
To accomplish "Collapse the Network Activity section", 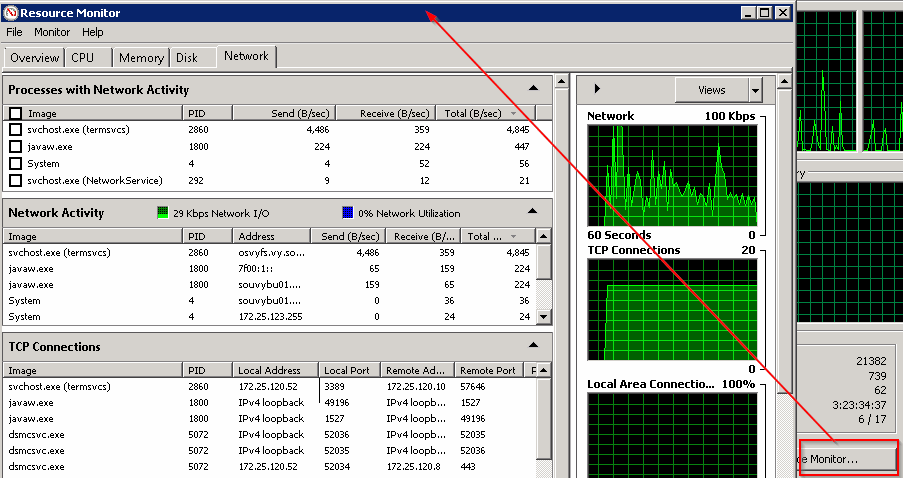I will click(x=534, y=213).
